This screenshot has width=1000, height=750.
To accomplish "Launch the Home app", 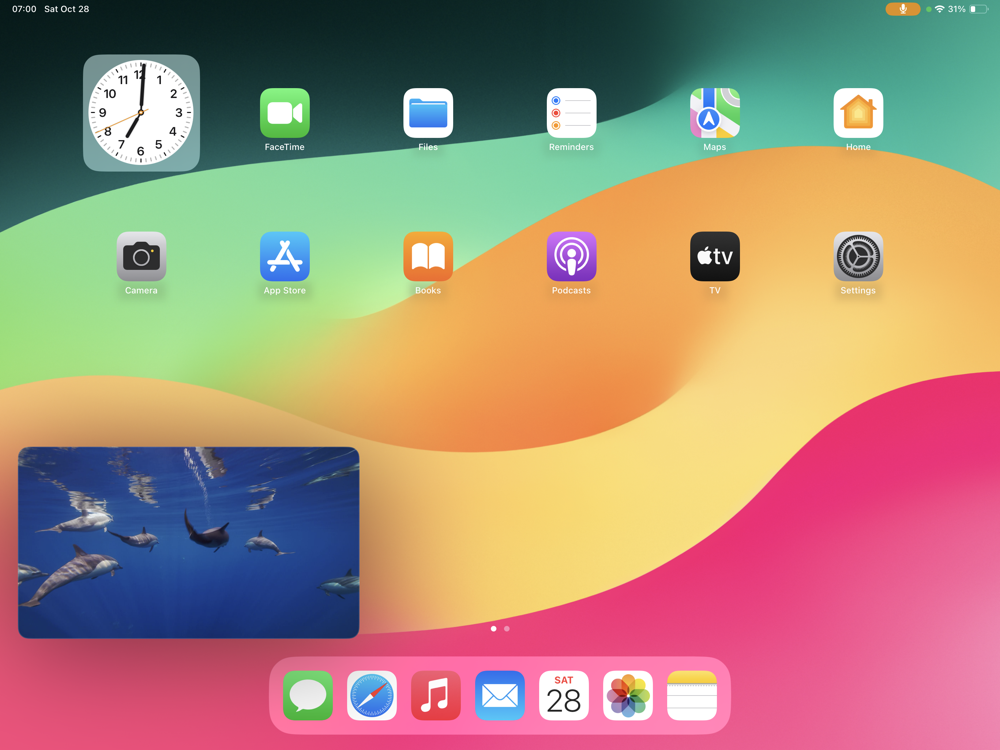I will click(x=858, y=113).
